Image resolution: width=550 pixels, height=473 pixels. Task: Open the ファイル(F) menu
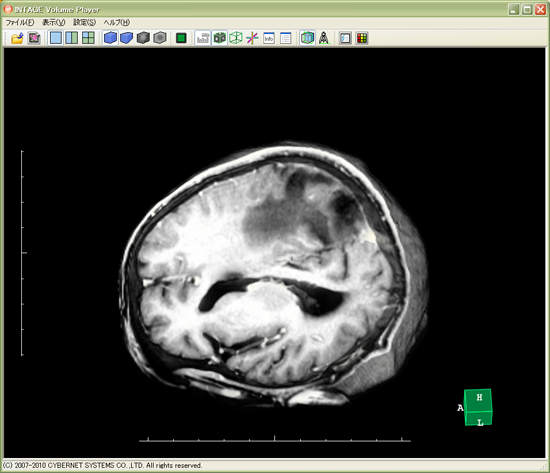tap(20, 22)
